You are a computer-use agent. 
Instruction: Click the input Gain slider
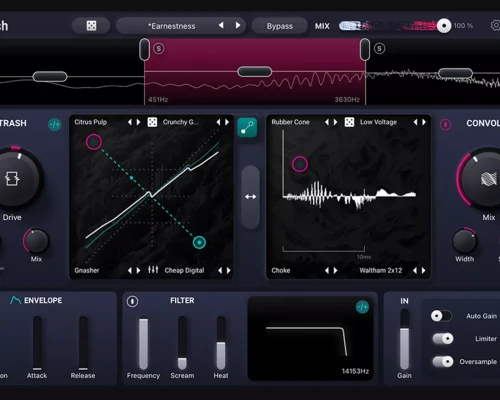[404, 339]
